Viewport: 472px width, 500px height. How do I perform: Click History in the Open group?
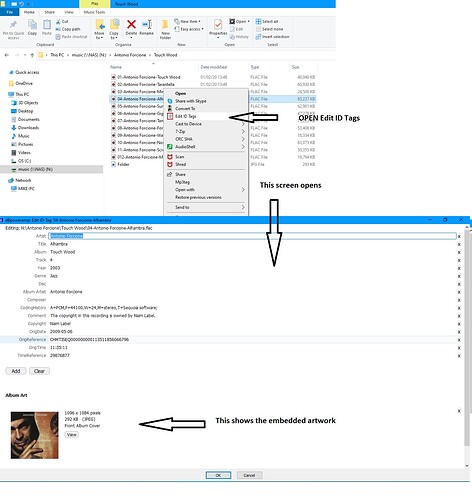point(239,37)
